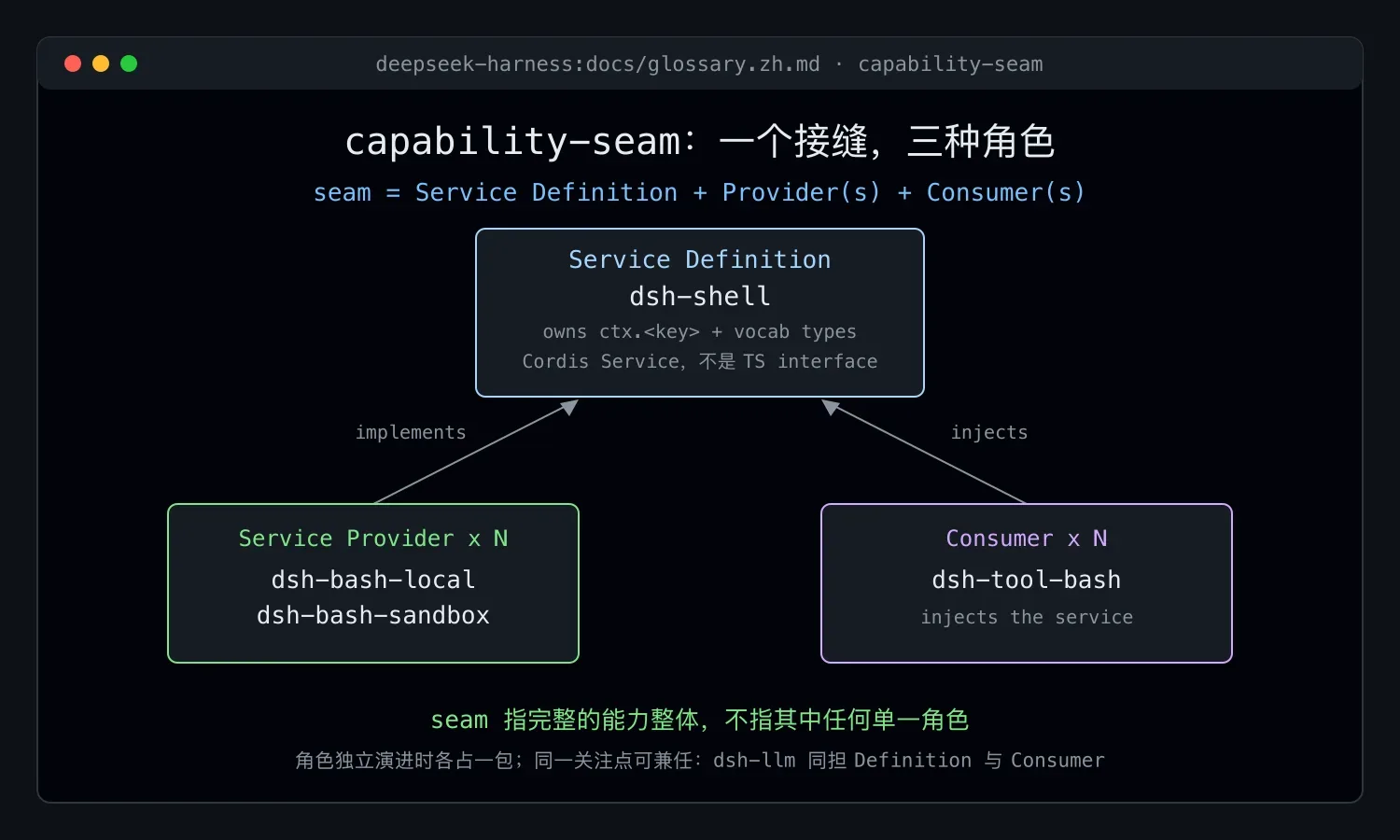The height and width of the screenshot is (840, 1400).
Task: Click 'injects the service' in the consumer box
Action: (x=1027, y=617)
